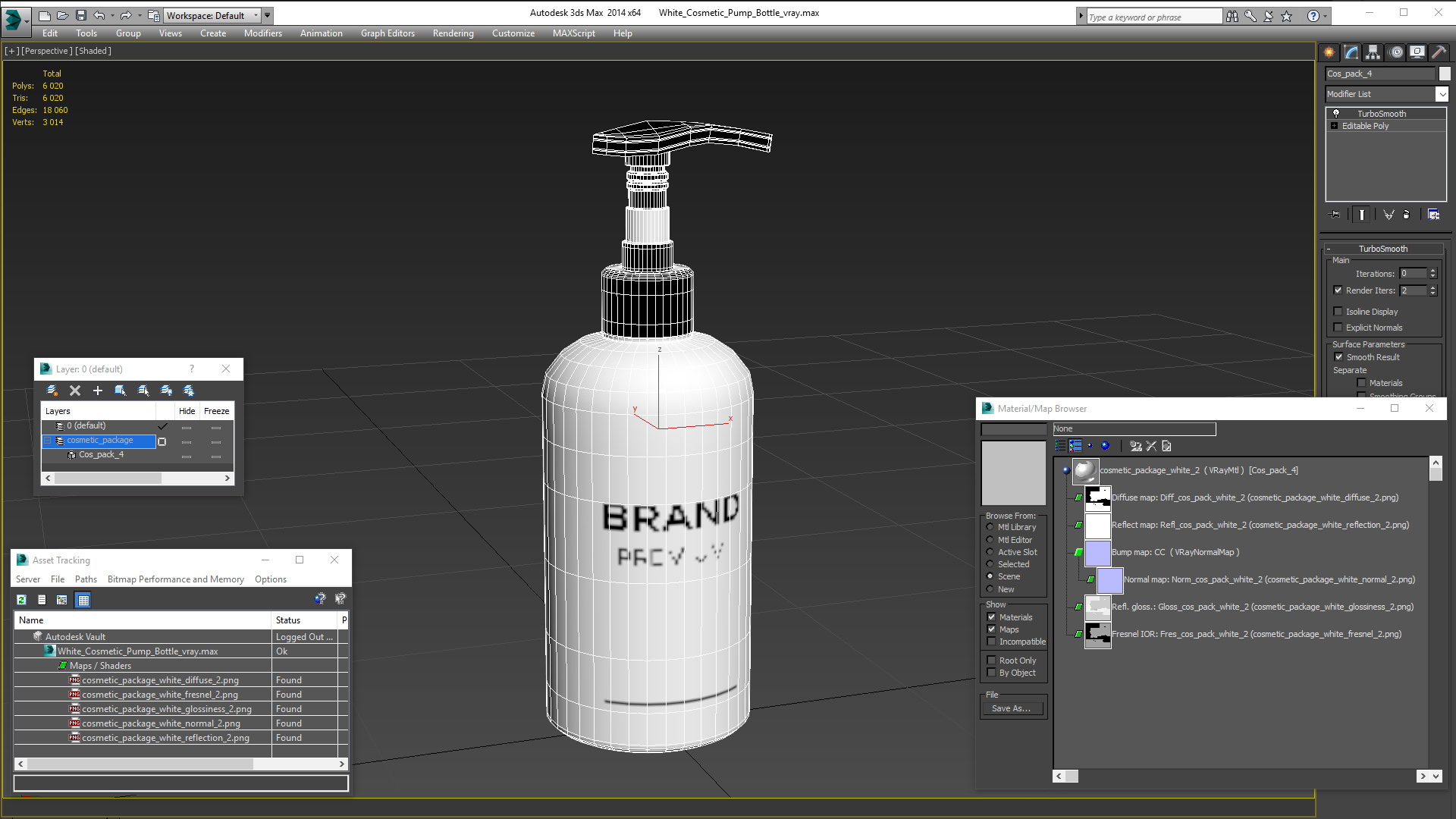The image size is (1456, 819).
Task: Select the Scene radio button
Action: (x=990, y=576)
